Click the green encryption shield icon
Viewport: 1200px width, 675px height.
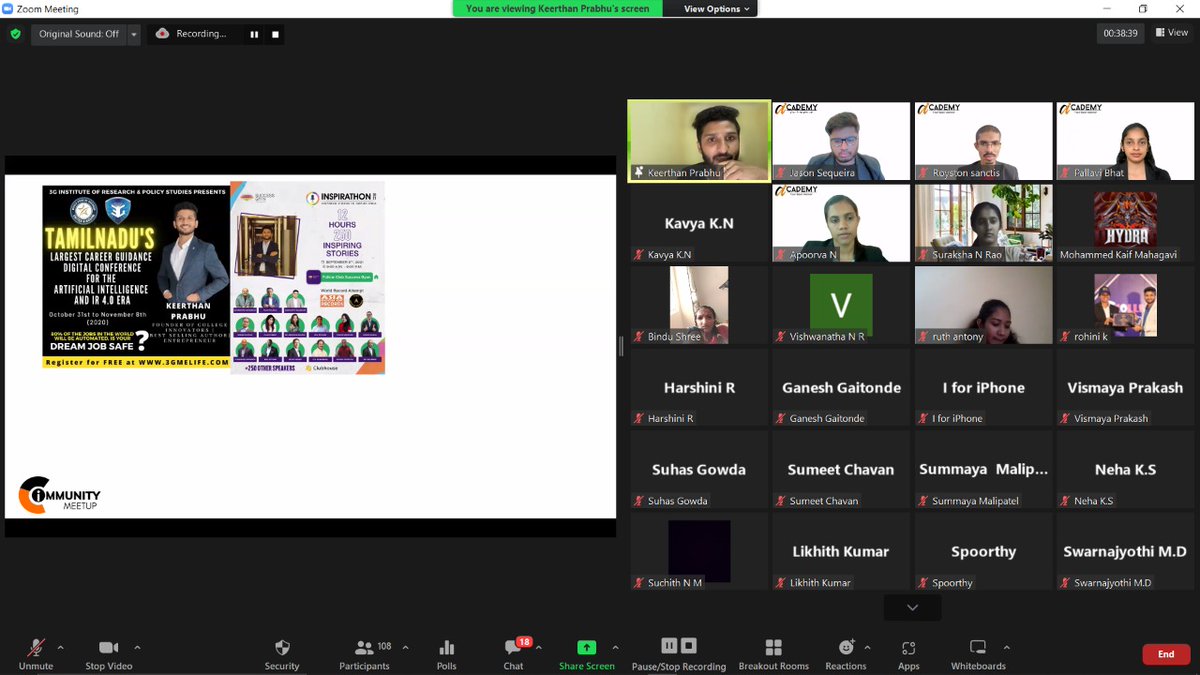[x=15, y=33]
